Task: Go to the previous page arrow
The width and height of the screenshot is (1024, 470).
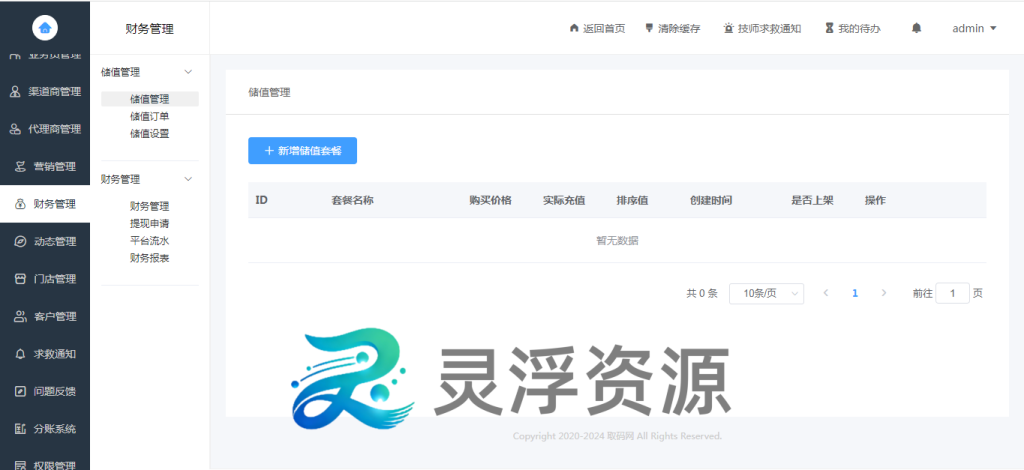Action: pyautogui.click(x=825, y=293)
